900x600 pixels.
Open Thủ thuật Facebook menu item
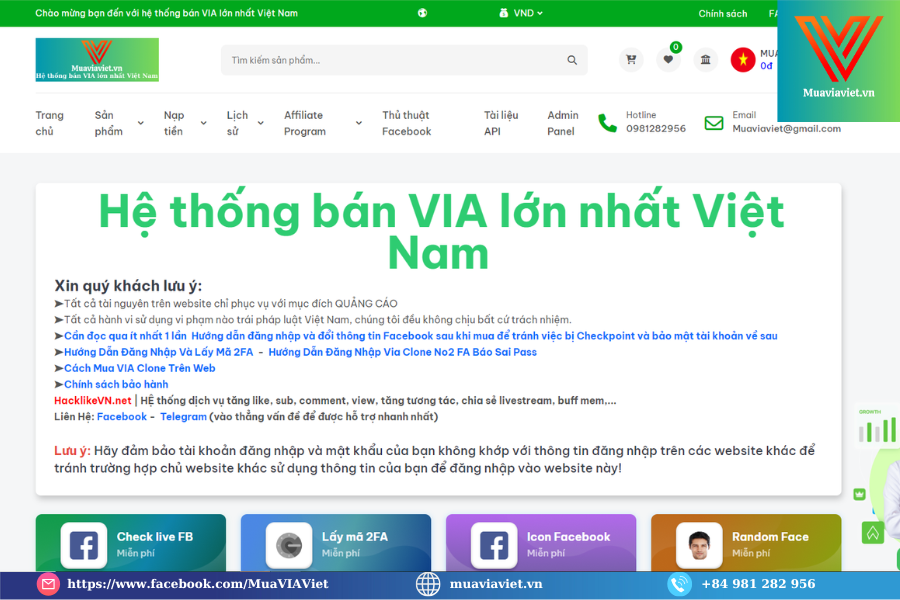click(x=406, y=123)
